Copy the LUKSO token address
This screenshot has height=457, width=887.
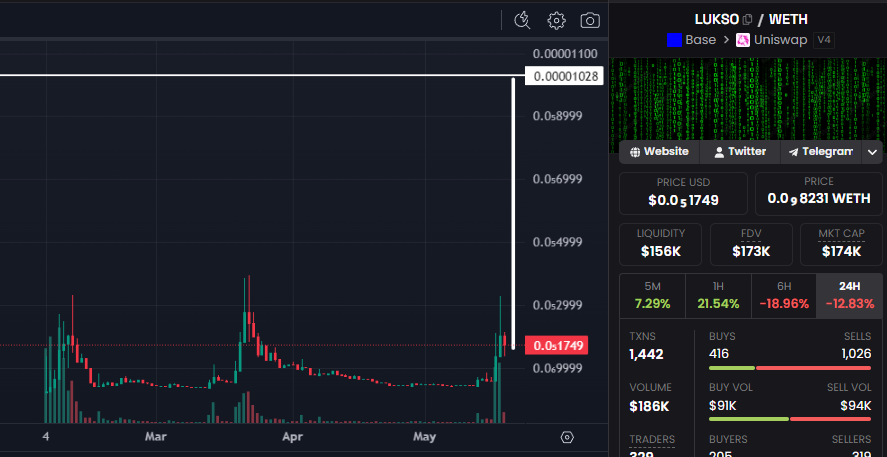tap(747, 19)
